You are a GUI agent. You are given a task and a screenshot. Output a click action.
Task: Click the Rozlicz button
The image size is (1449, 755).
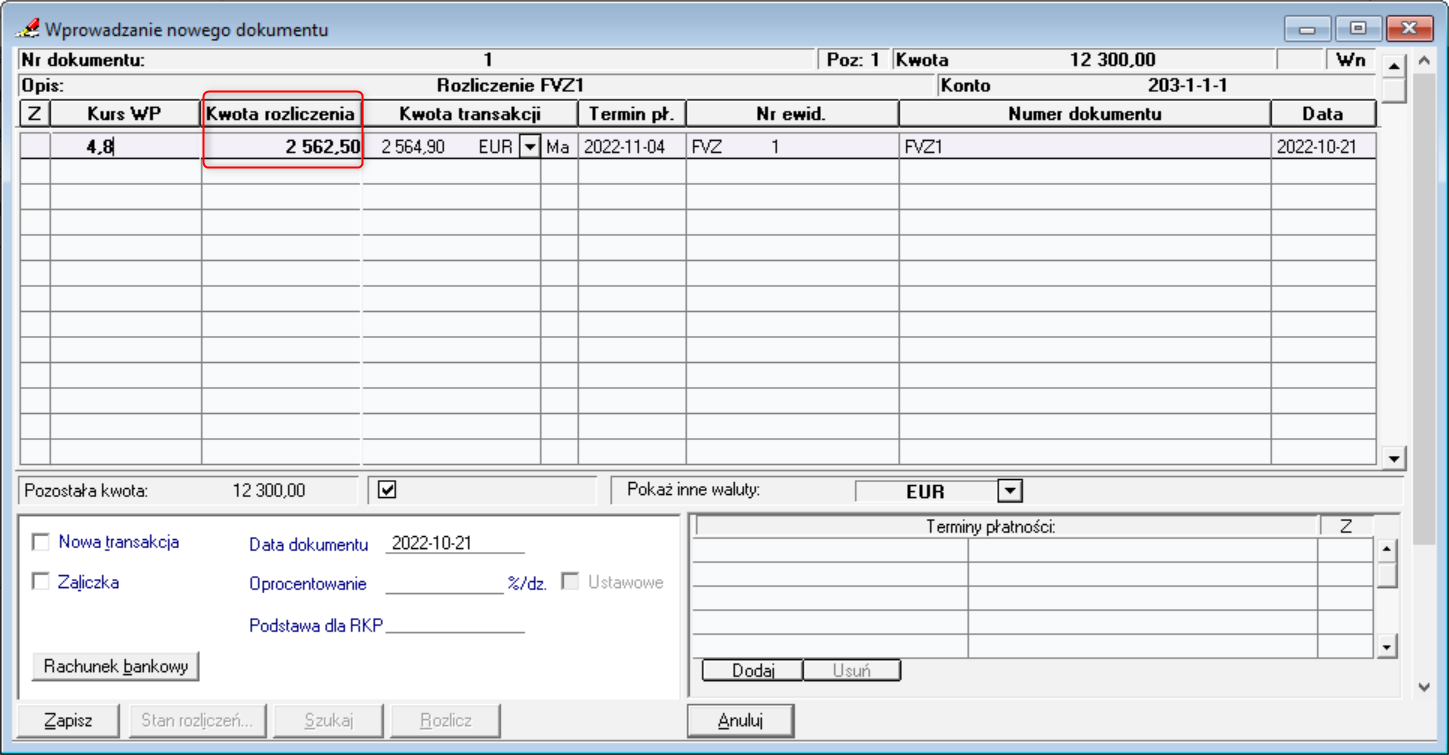tap(446, 720)
